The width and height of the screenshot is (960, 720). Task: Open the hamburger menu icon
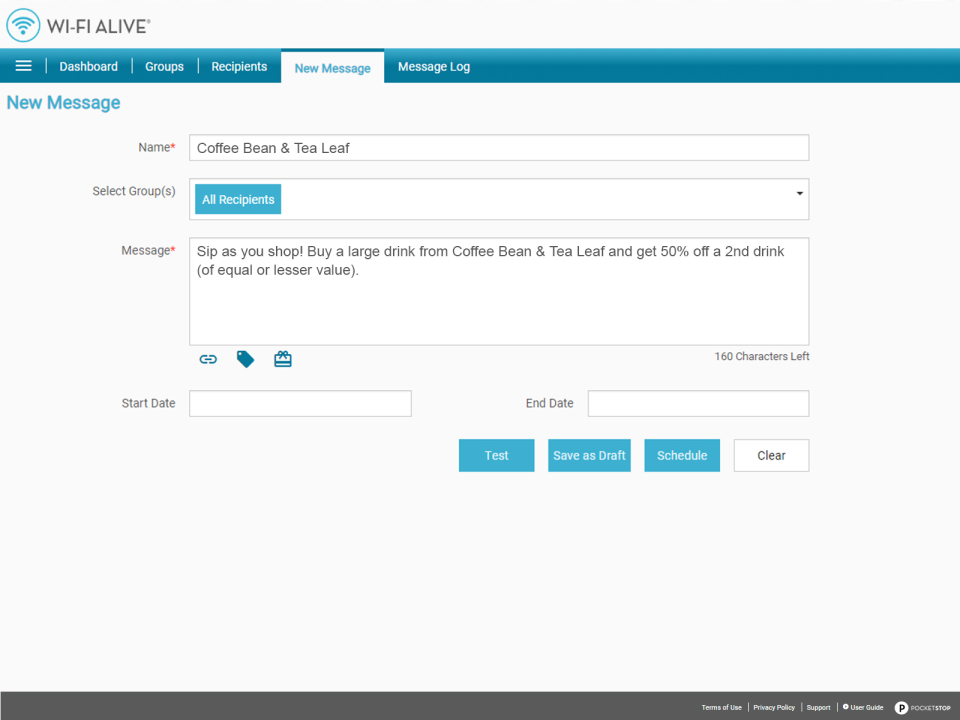[x=23, y=66]
